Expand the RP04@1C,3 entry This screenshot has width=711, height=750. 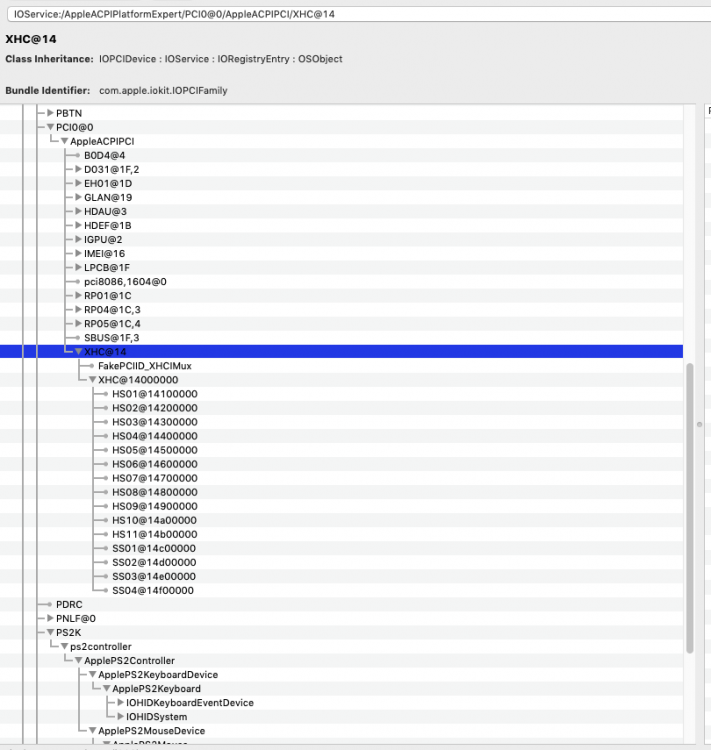click(x=78, y=309)
